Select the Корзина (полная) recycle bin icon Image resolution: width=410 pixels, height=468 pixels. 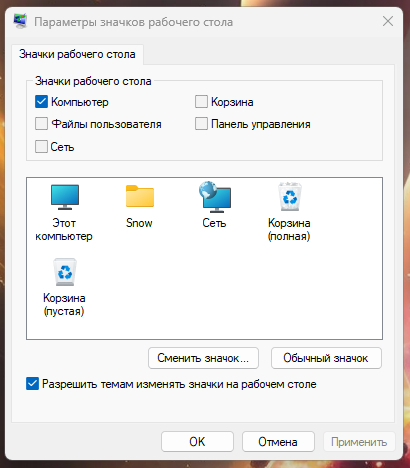290,196
